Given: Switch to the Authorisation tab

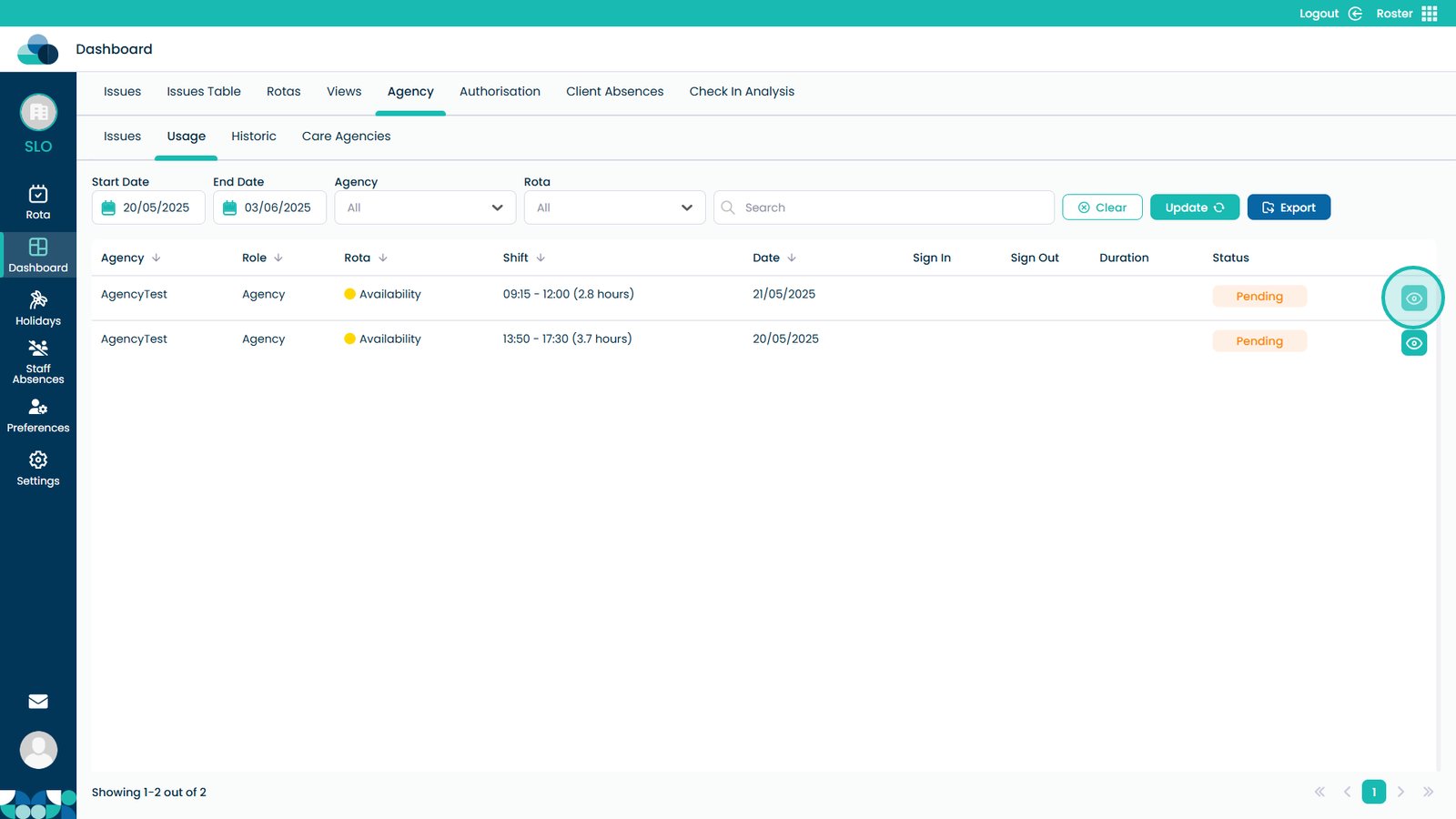Looking at the screenshot, I should click(x=500, y=92).
